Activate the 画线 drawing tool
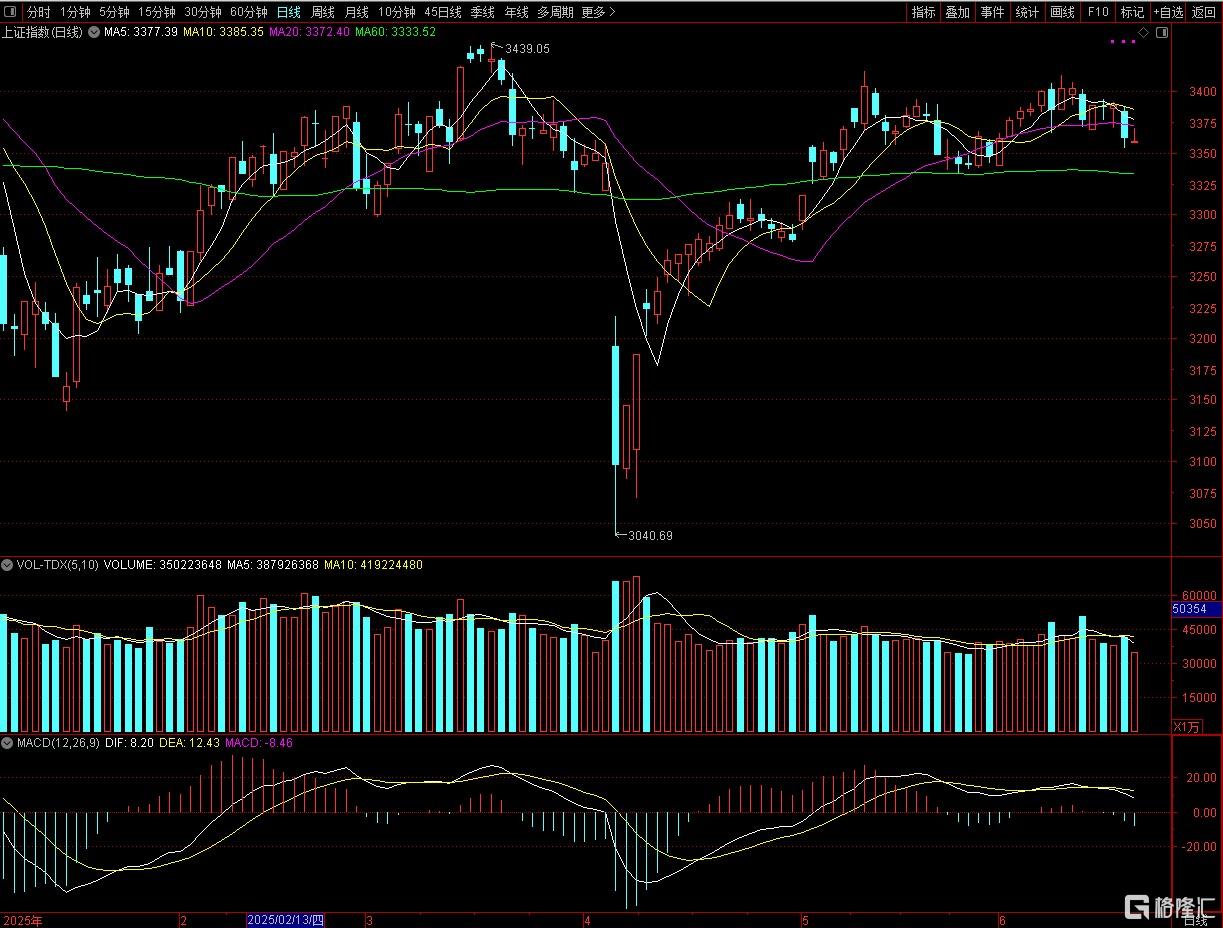The width and height of the screenshot is (1223, 928). pyautogui.click(x=1062, y=12)
